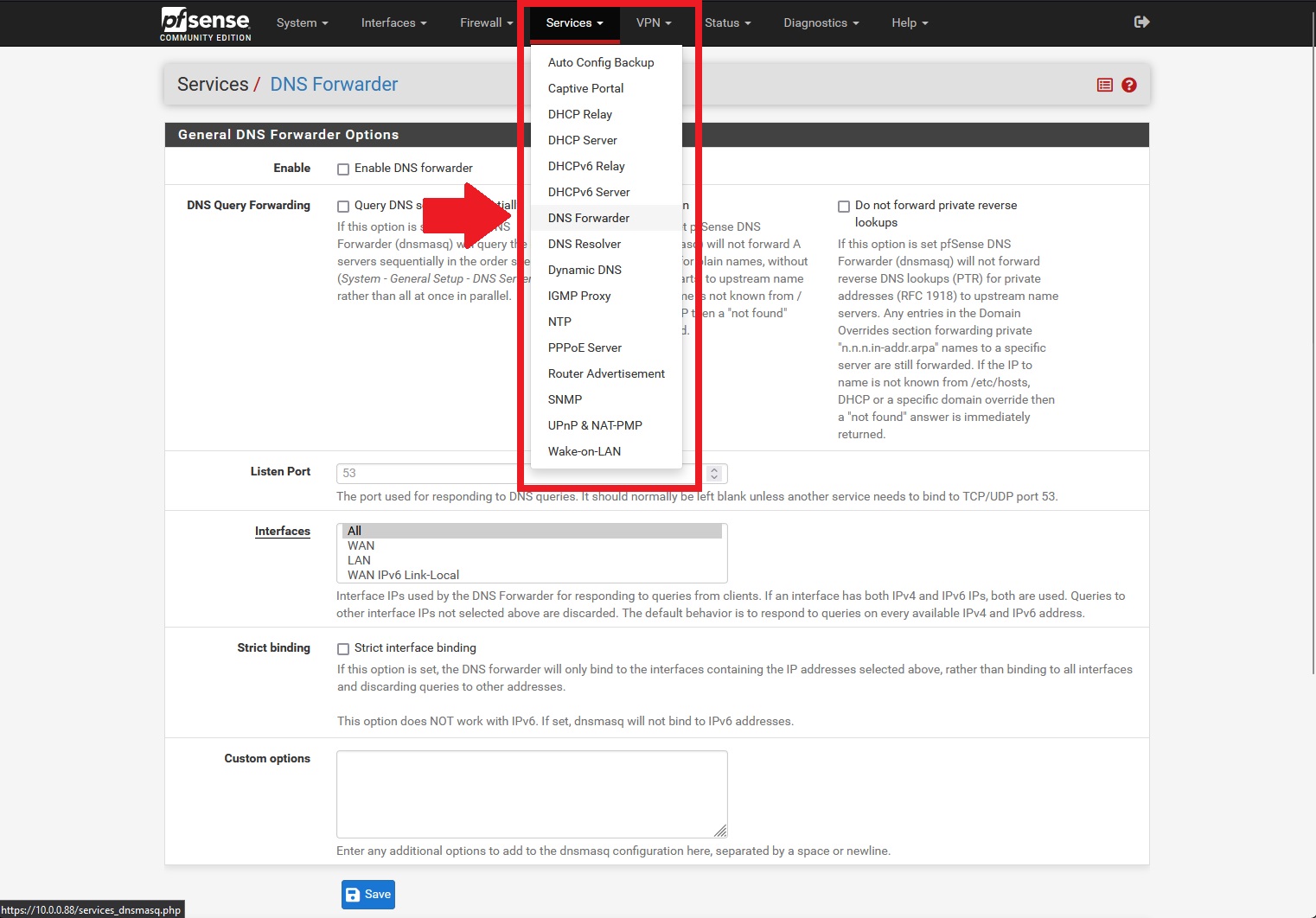The height and width of the screenshot is (918, 1316).
Task: Expand the VPN menu
Action: click(654, 22)
